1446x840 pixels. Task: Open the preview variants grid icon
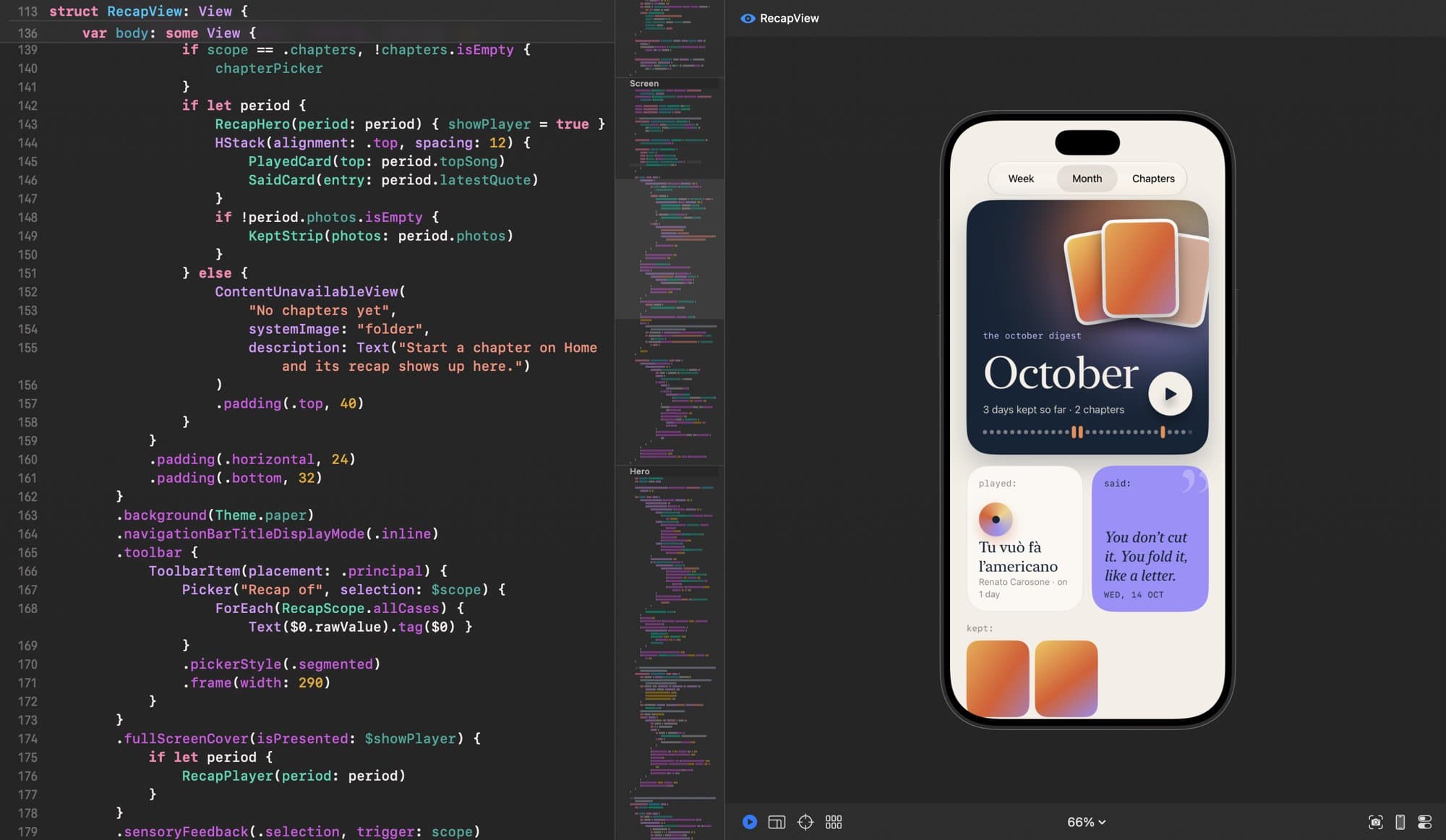click(x=834, y=822)
